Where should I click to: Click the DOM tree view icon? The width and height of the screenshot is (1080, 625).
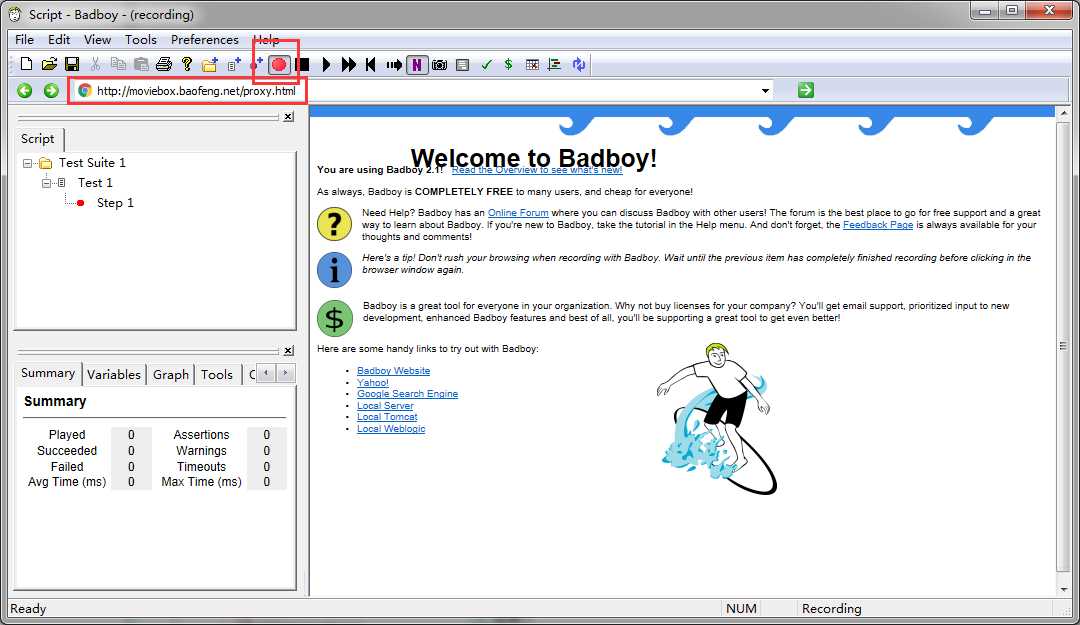click(554, 65)
